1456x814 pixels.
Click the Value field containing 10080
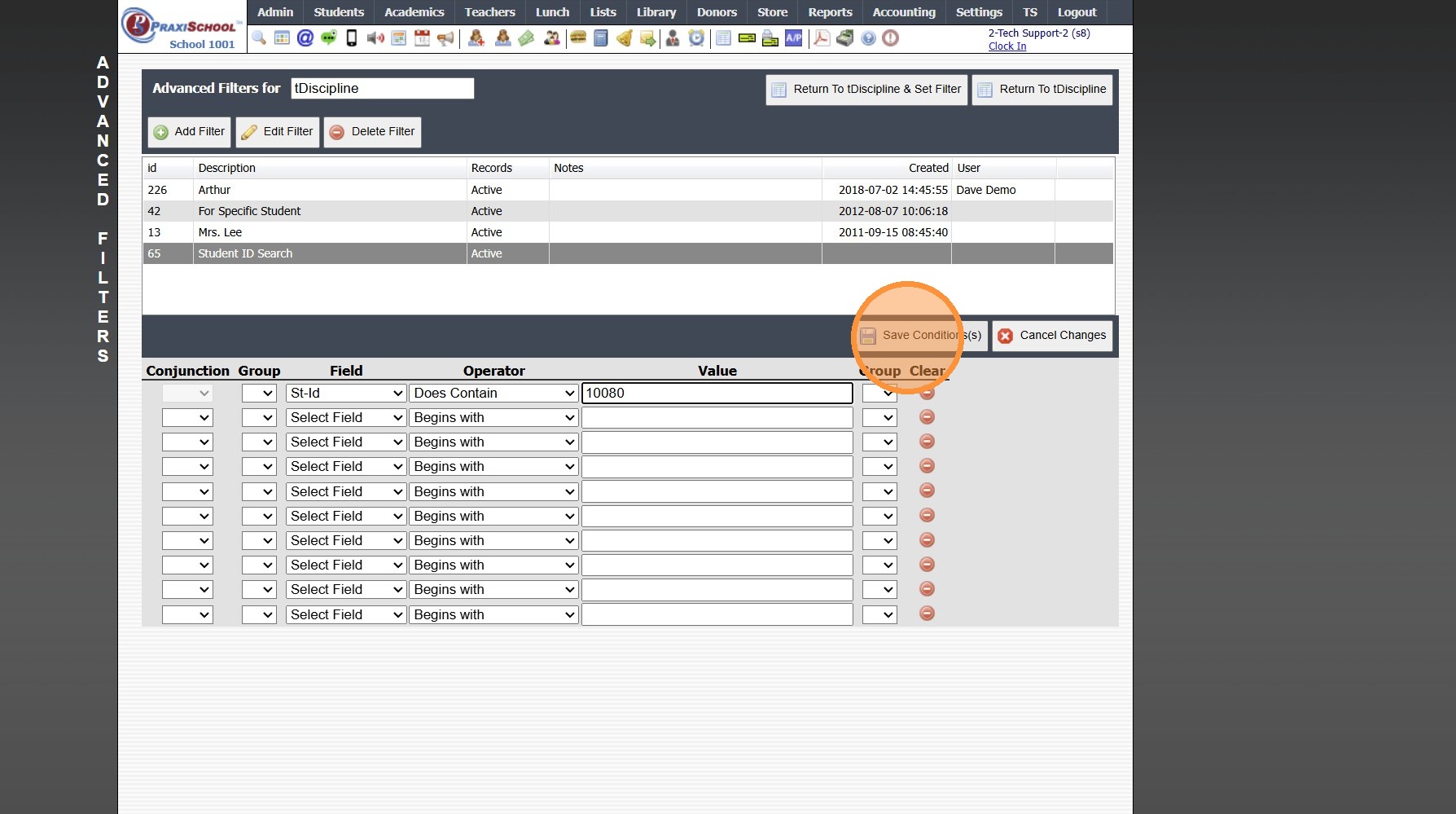(x=717, y=393)
